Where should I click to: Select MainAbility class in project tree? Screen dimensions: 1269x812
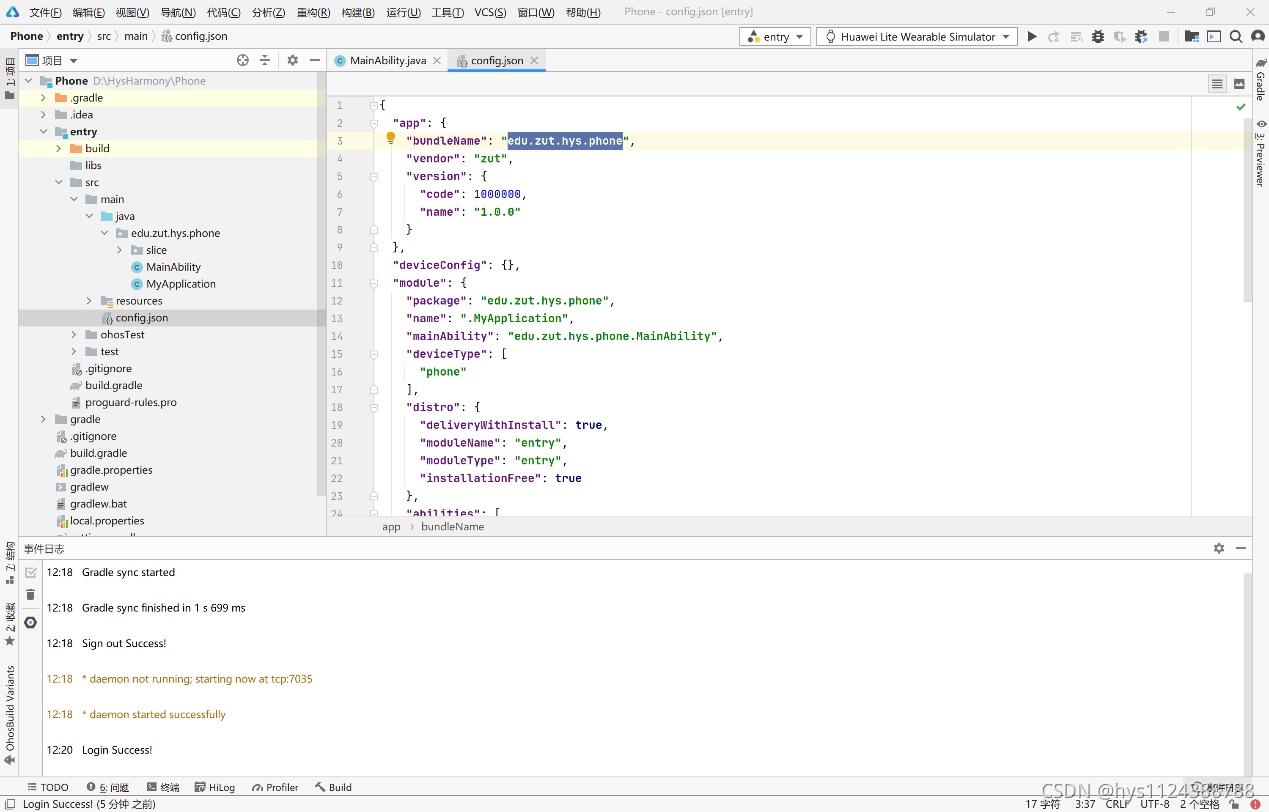(x=173, y=267)
